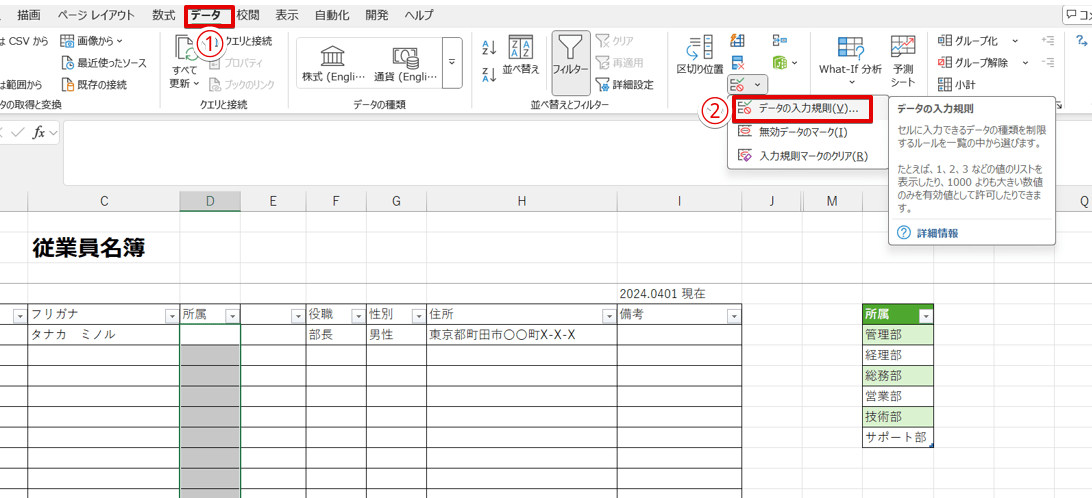Open the 並べ替え custom sort dialog
This screenshot has height=498, width=1092.
(x=521, y=56)
